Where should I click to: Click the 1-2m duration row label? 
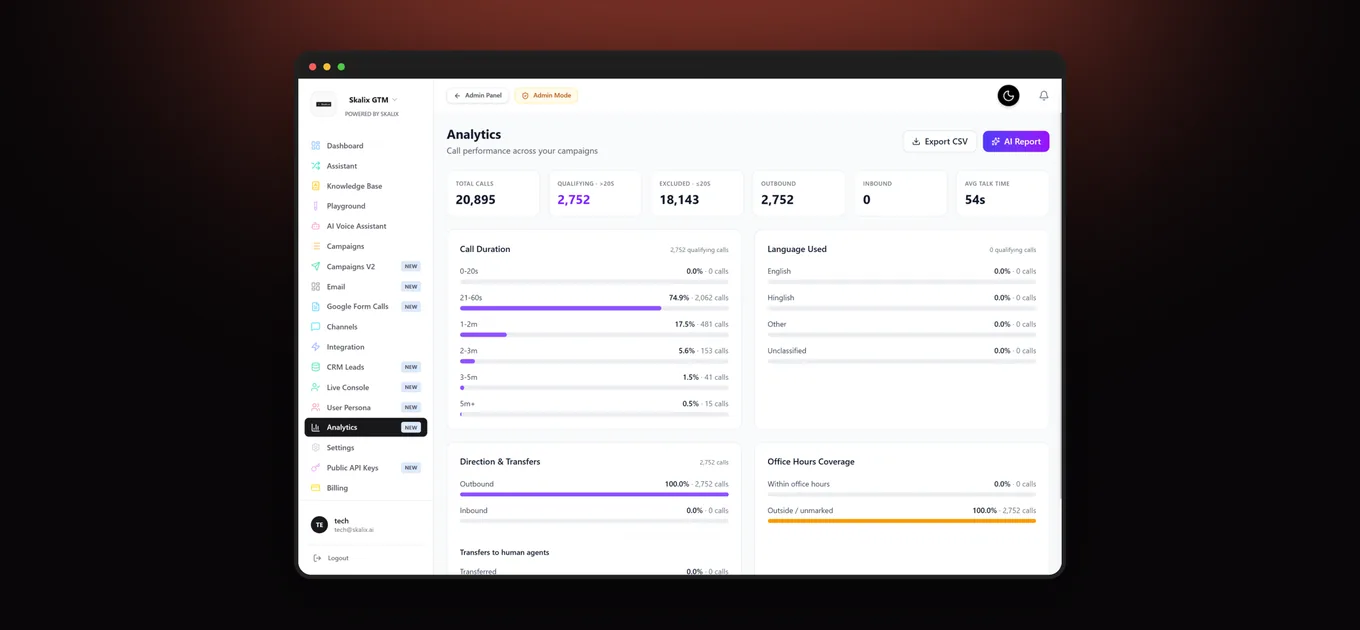(x=469, y=324)
